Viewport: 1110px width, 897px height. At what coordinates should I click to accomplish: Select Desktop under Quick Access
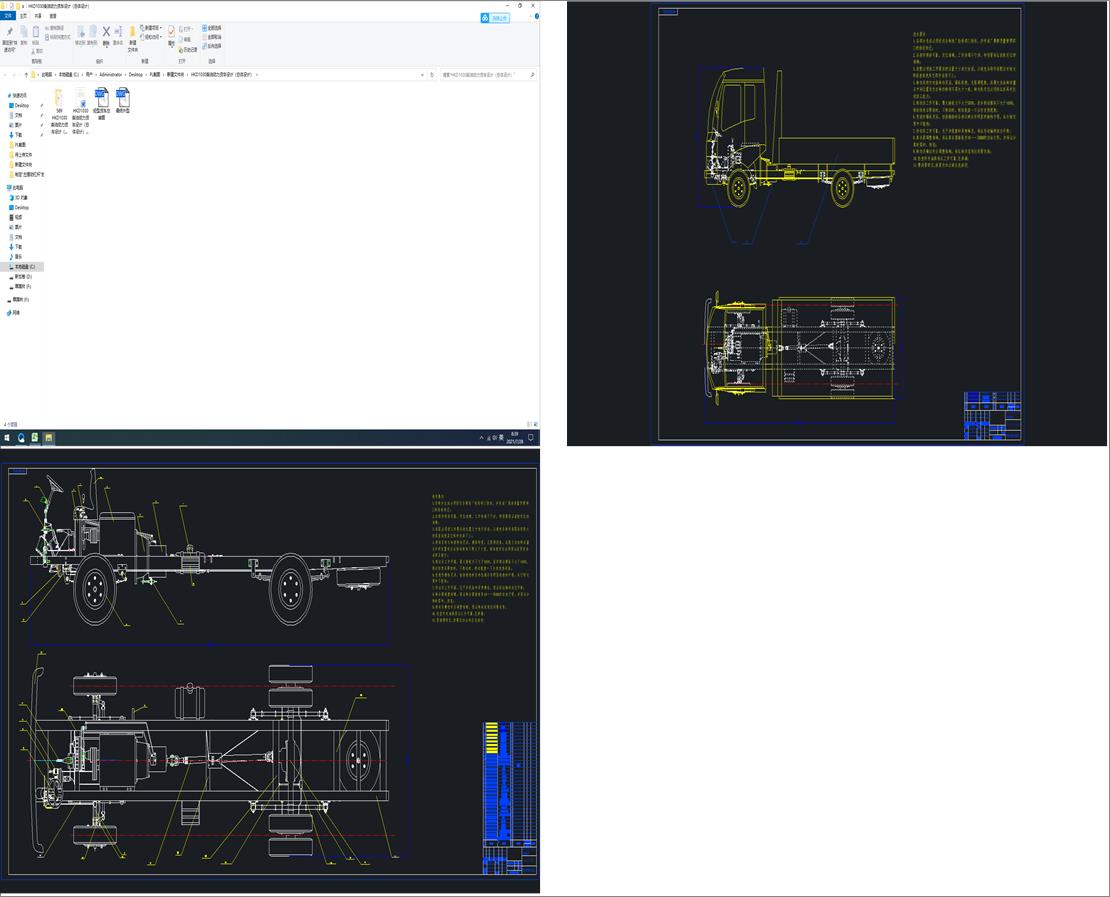[x=22, y=105]
